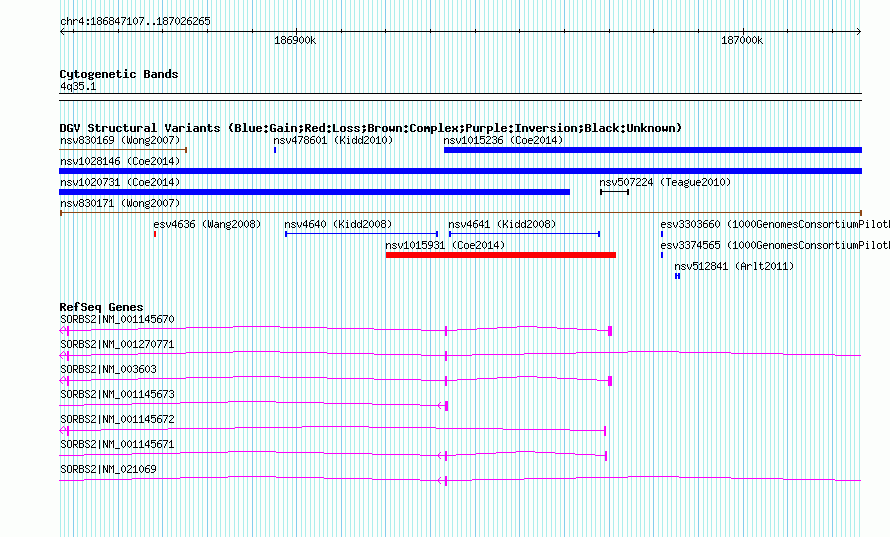Click the NM_003603 rightmost exon block
The image size is (890, 537).
click(610, 380)
